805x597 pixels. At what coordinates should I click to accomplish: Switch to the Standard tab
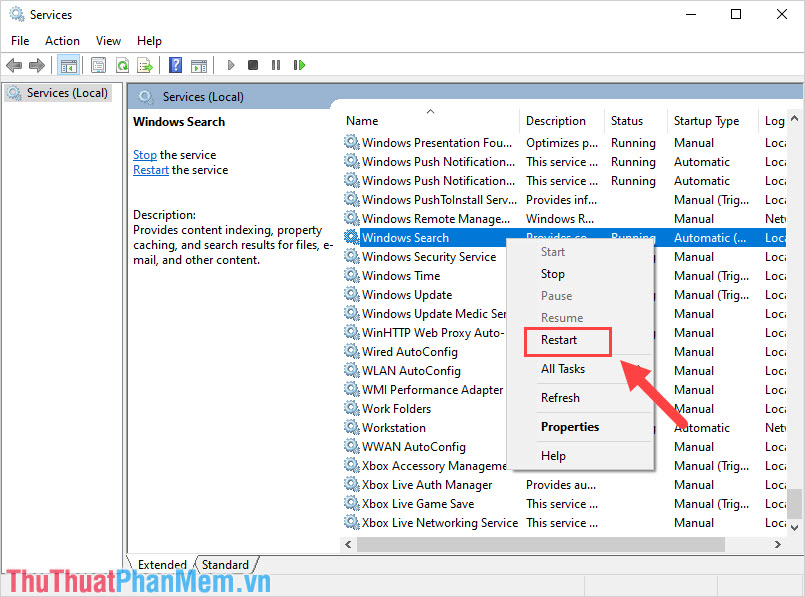pos(225,564)
